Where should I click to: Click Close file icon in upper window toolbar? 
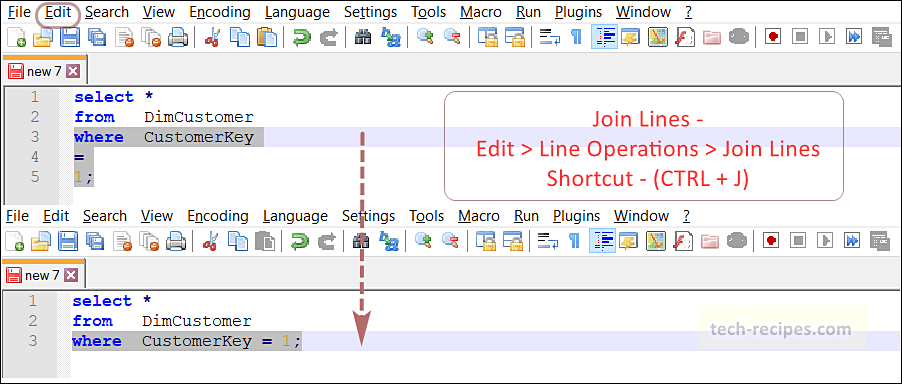click(125, 37)
